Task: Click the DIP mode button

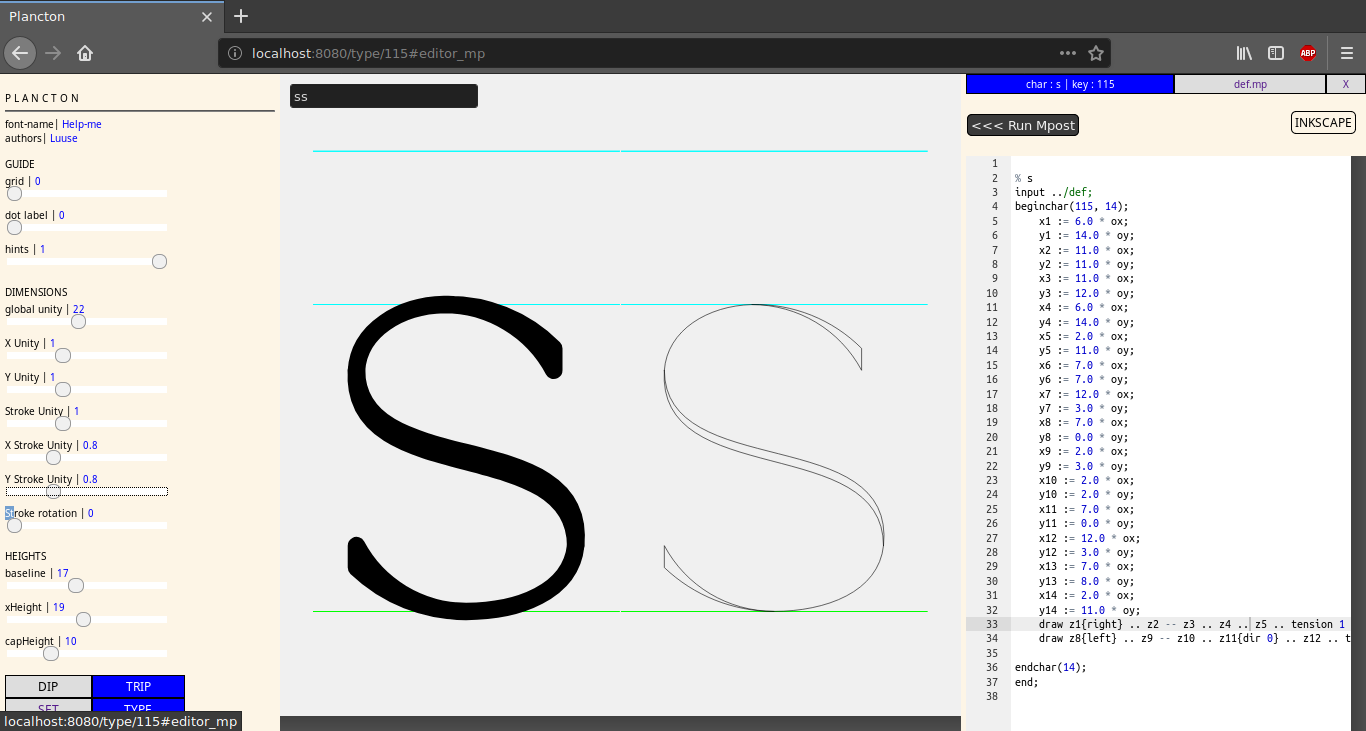Action: (x=48, y=687)
